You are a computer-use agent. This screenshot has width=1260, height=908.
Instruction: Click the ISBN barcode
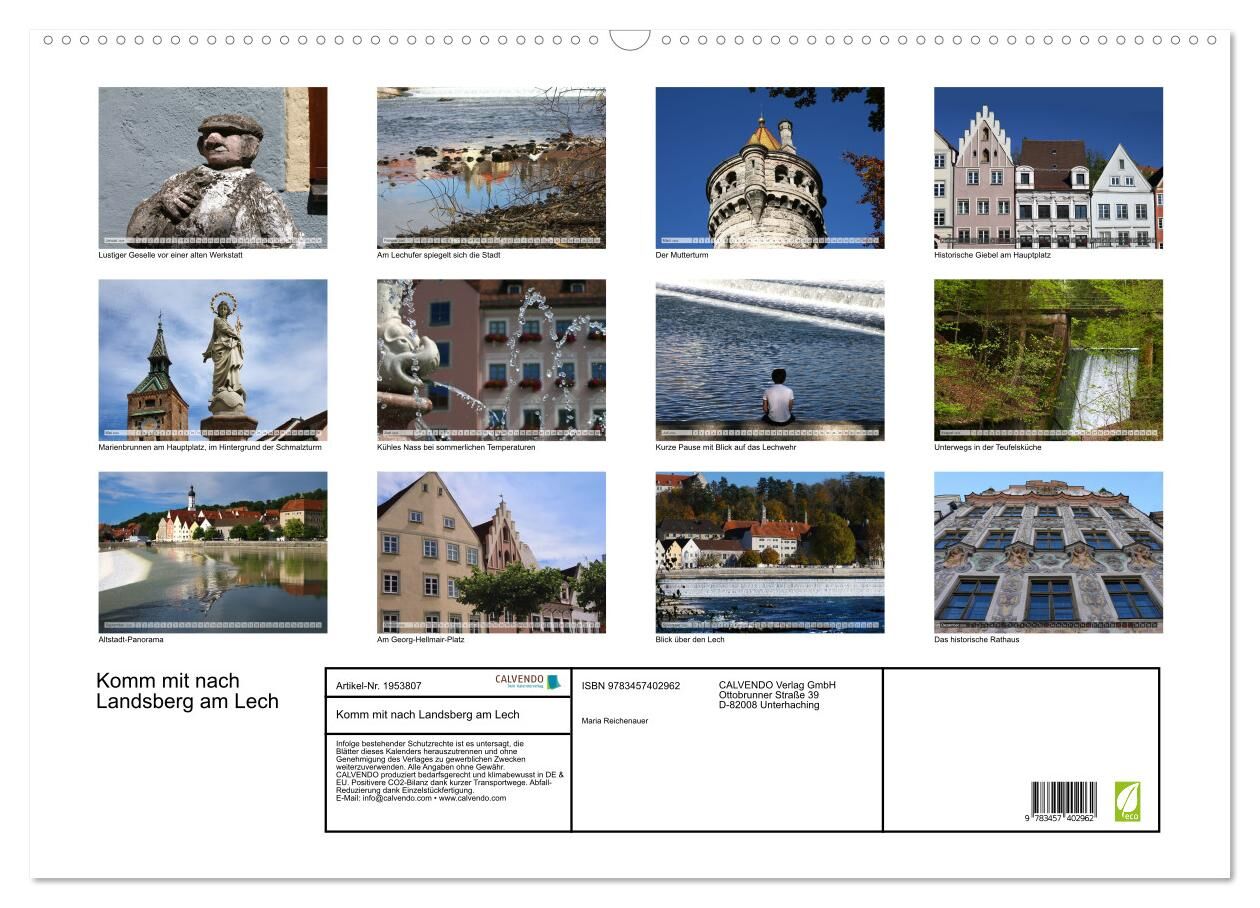tap(1063, 802)
